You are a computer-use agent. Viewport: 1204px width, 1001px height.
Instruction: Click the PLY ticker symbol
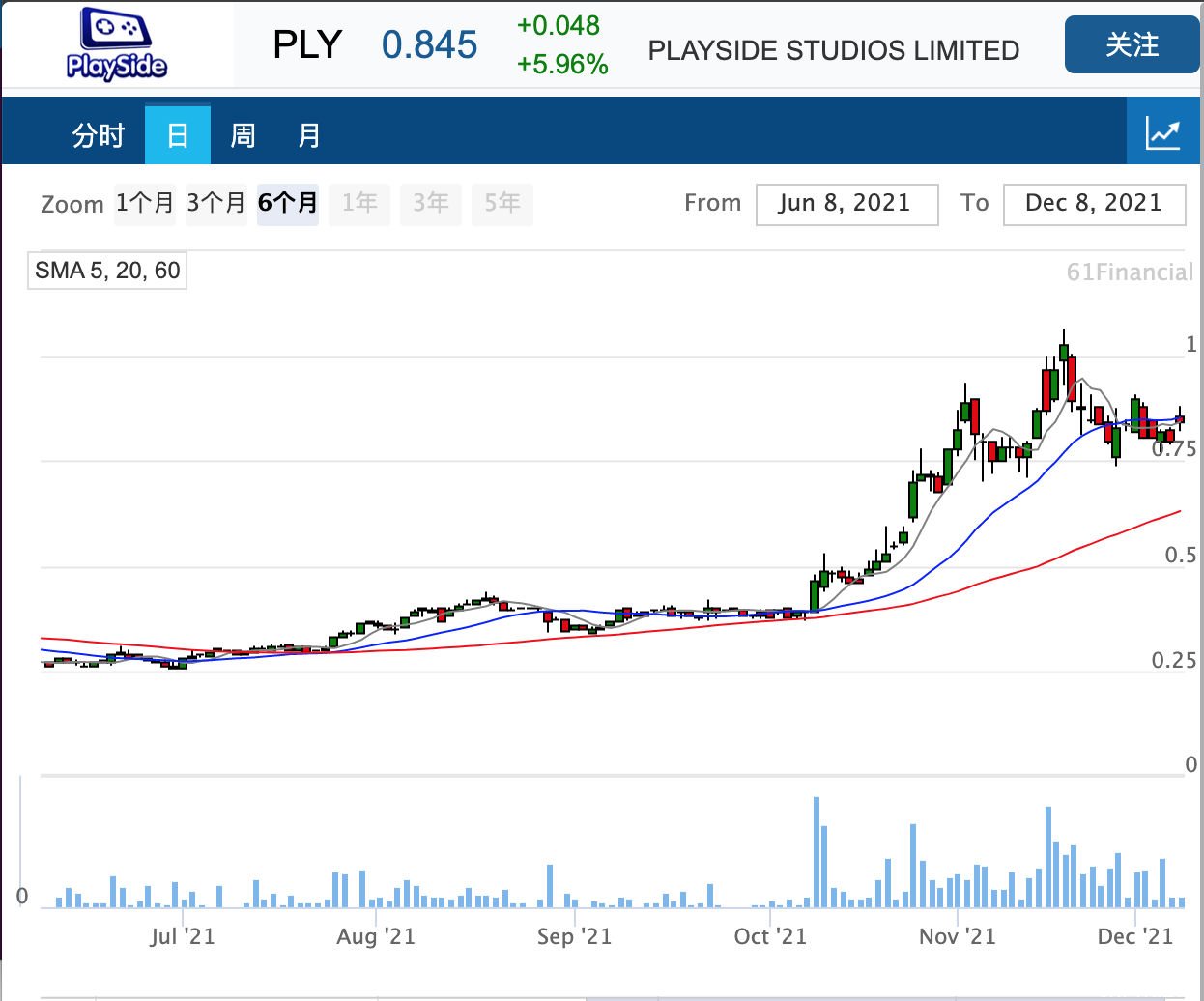tap(307, 45)
